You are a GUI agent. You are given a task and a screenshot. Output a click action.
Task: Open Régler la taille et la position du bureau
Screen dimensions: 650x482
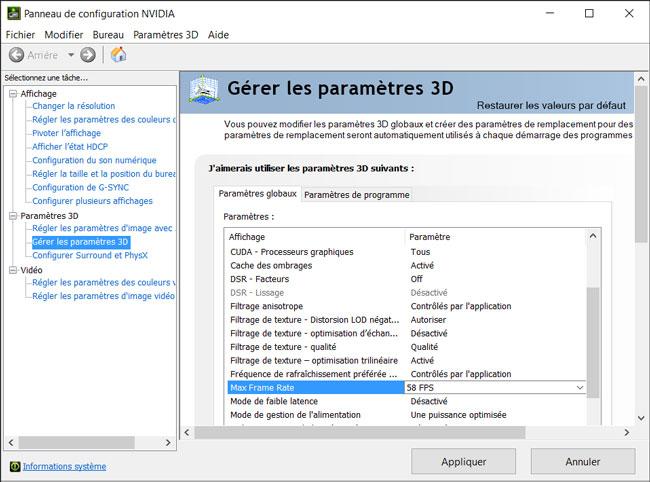104,174
